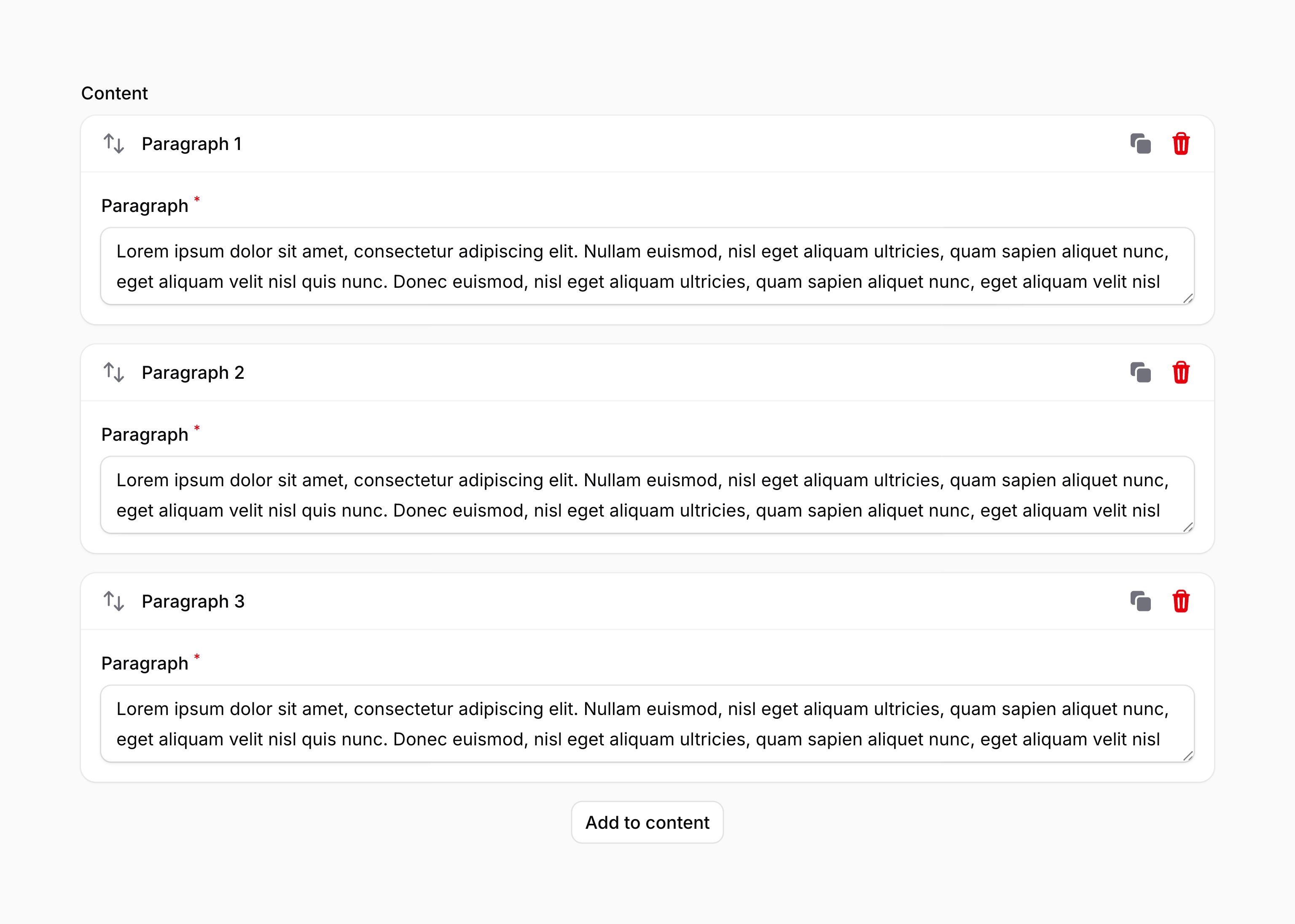Viewport: 1295px width, 924px height.
Task: Click the reorder arrows for Paragraph 3
Action: [x=114, y=601]
